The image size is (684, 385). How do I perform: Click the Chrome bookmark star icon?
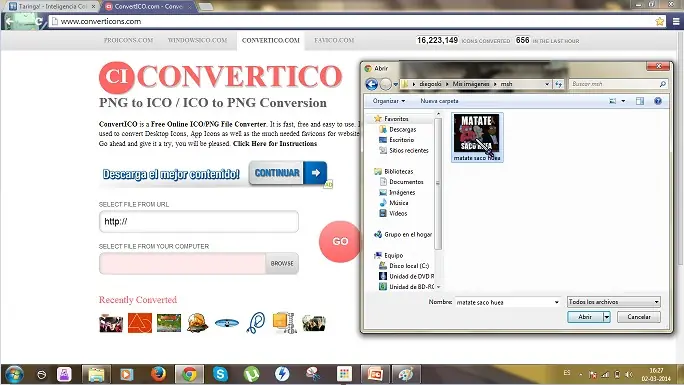660,21
